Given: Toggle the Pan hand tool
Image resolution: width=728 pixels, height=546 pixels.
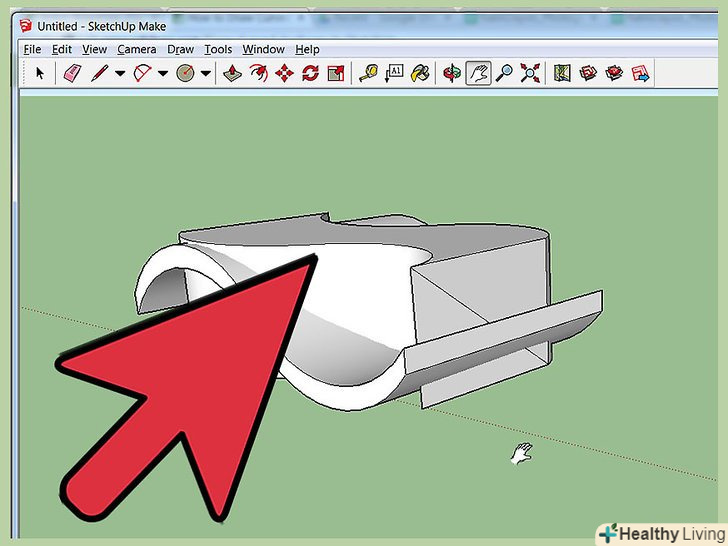Looking at the screenshot, I should click(479, 73).
